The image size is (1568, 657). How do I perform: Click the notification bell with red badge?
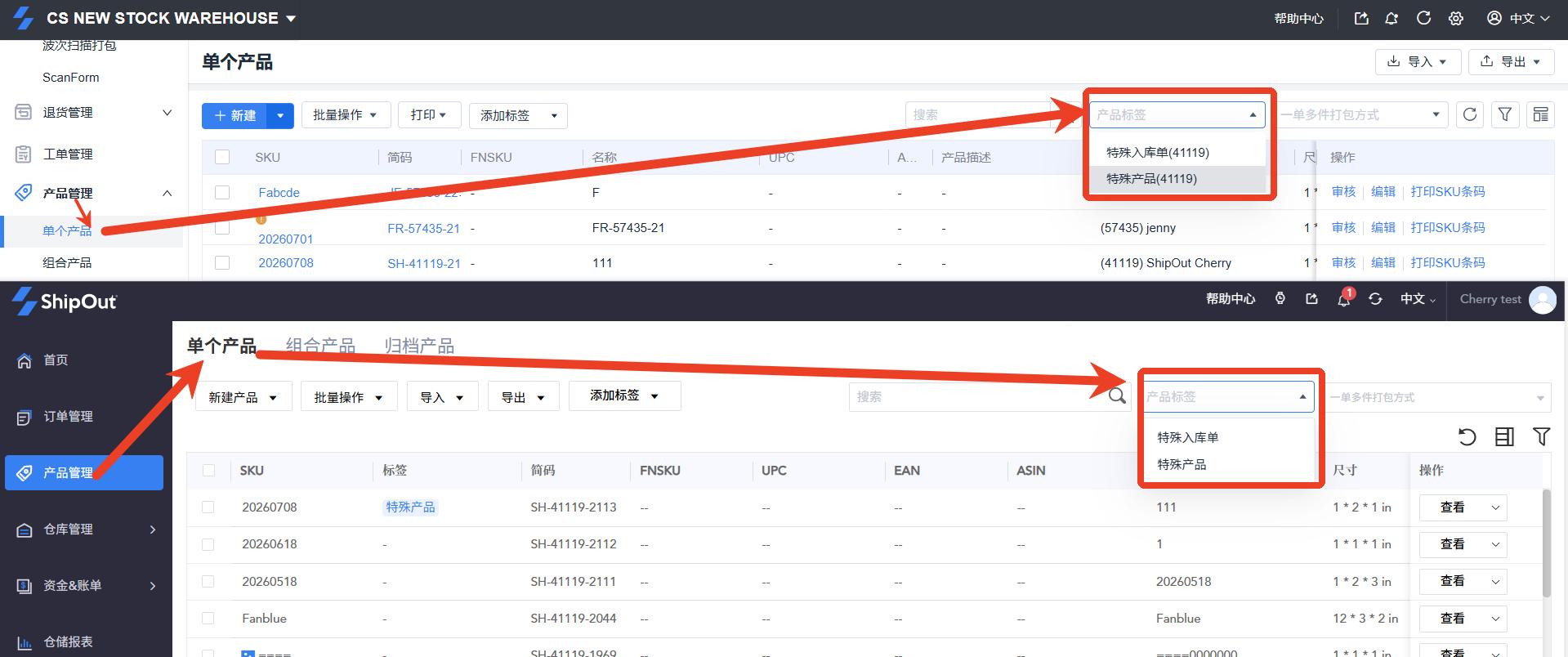1344,298
